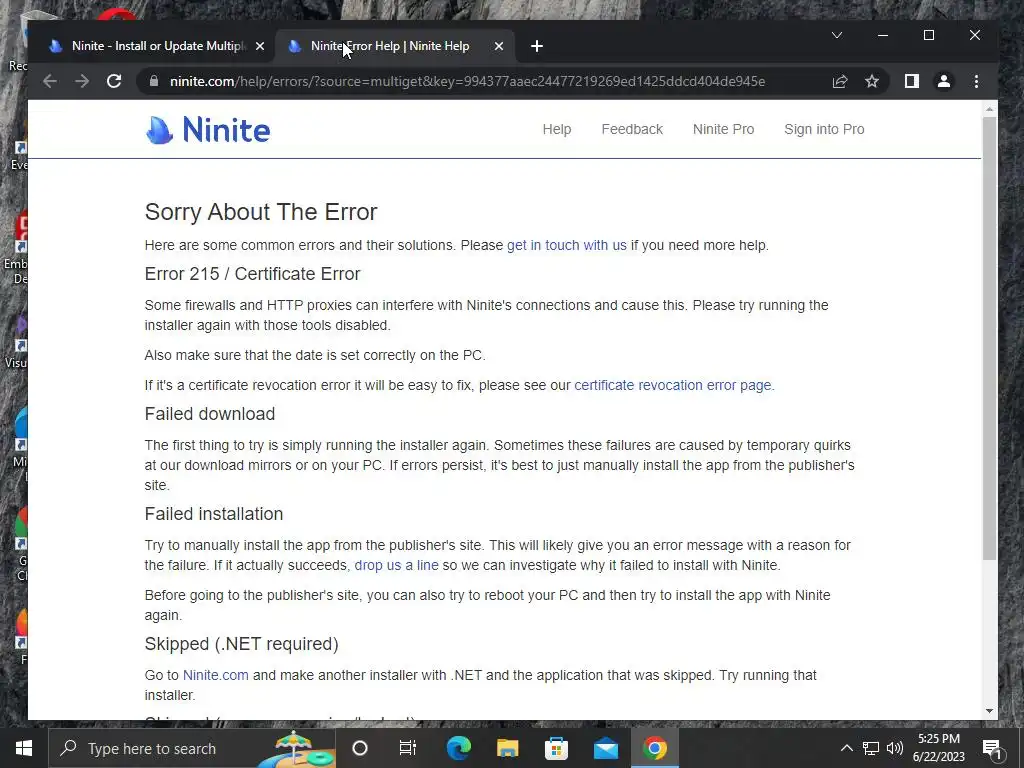The image size is (1024, 768).
Task: Click the taskbar search box
Action: [x=192, y=748]
